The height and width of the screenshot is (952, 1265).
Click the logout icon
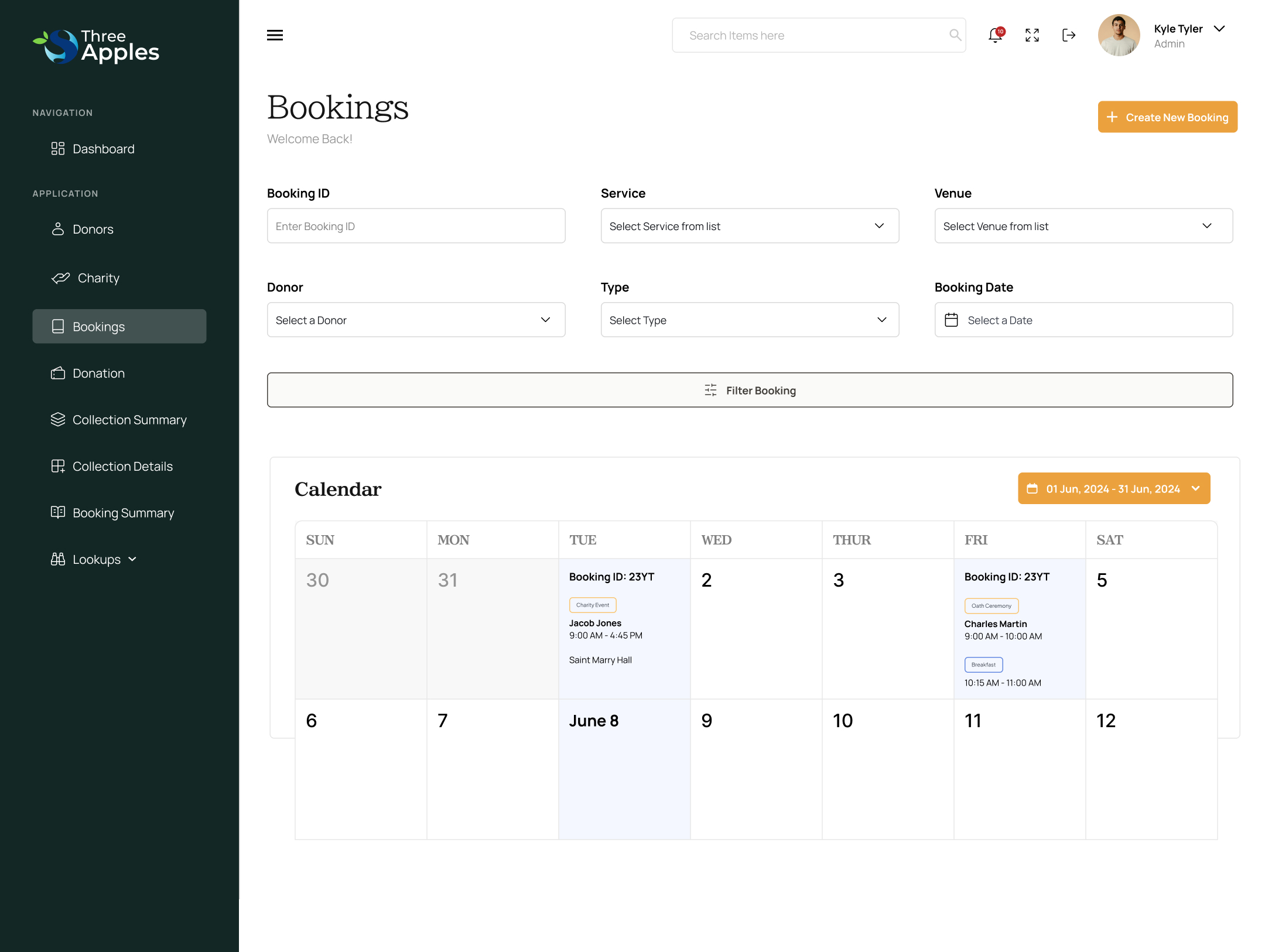1069,35
